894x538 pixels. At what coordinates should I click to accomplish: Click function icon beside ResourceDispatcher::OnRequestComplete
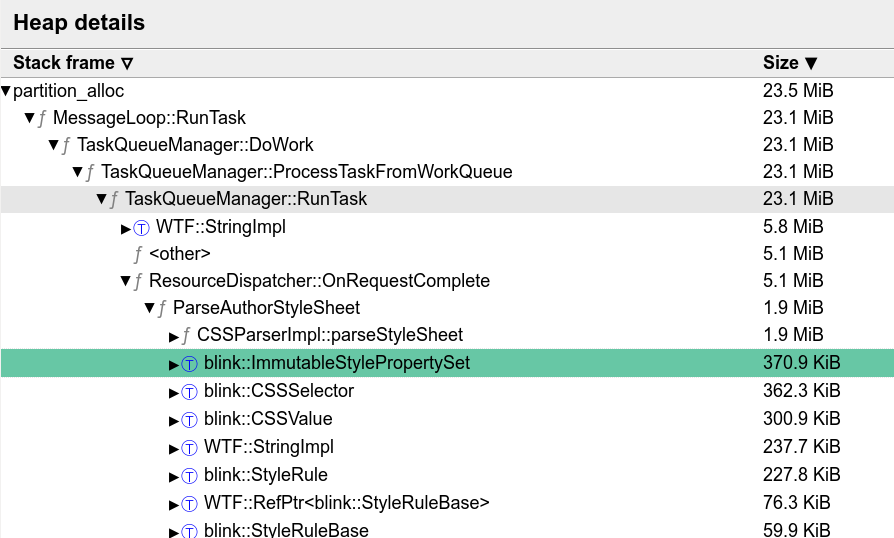(138, 282)
